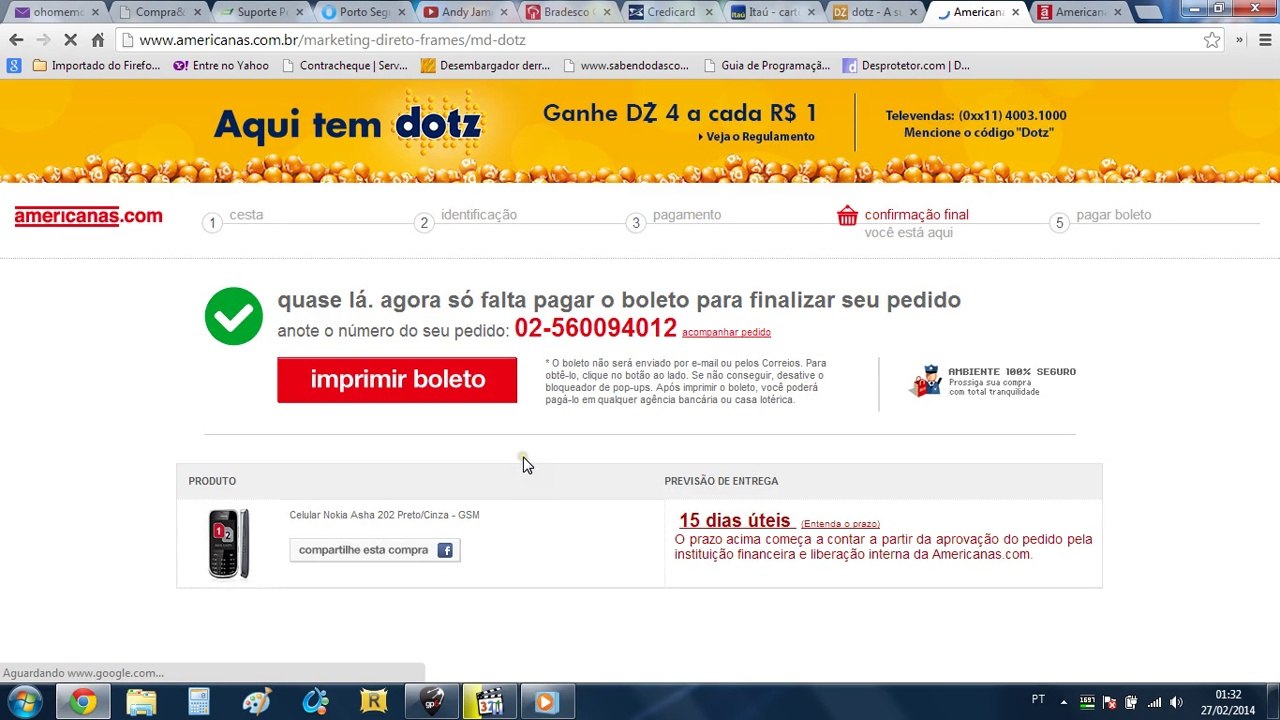The image size is (1280, 720).
Task: Switch to the dotz tab
Action: click(875, 12)
